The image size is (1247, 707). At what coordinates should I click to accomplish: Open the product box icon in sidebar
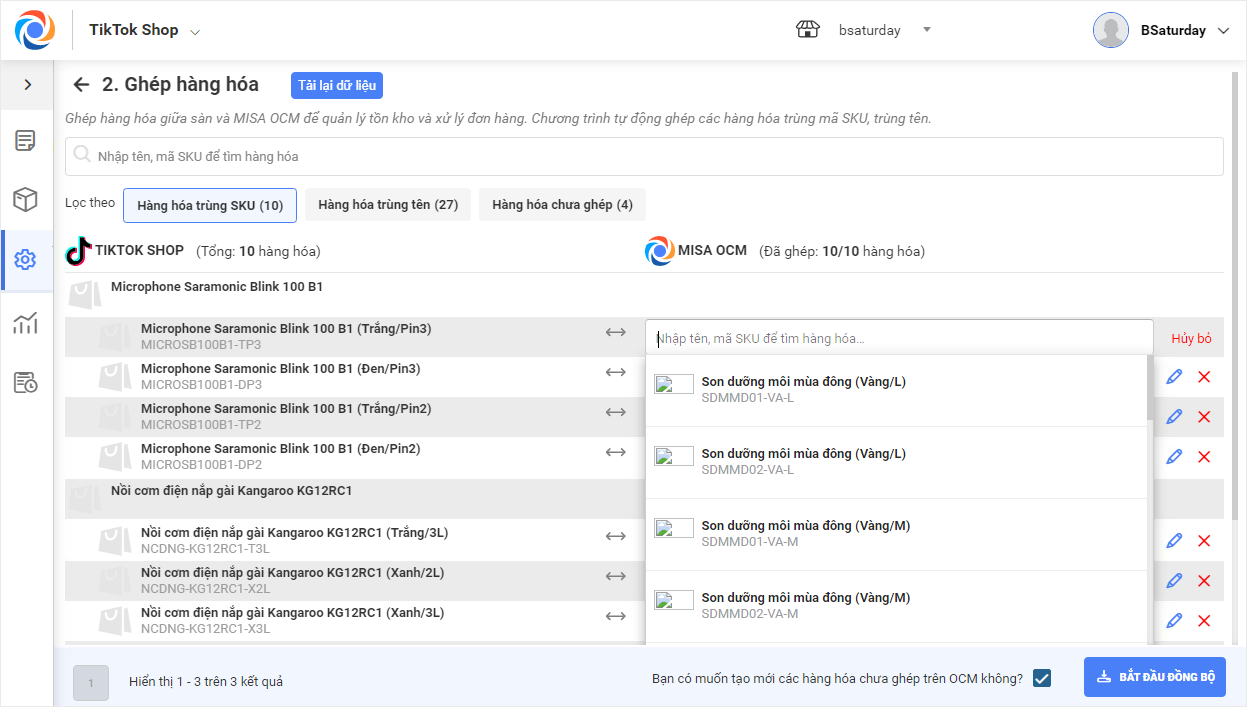(x=26, y=200)
